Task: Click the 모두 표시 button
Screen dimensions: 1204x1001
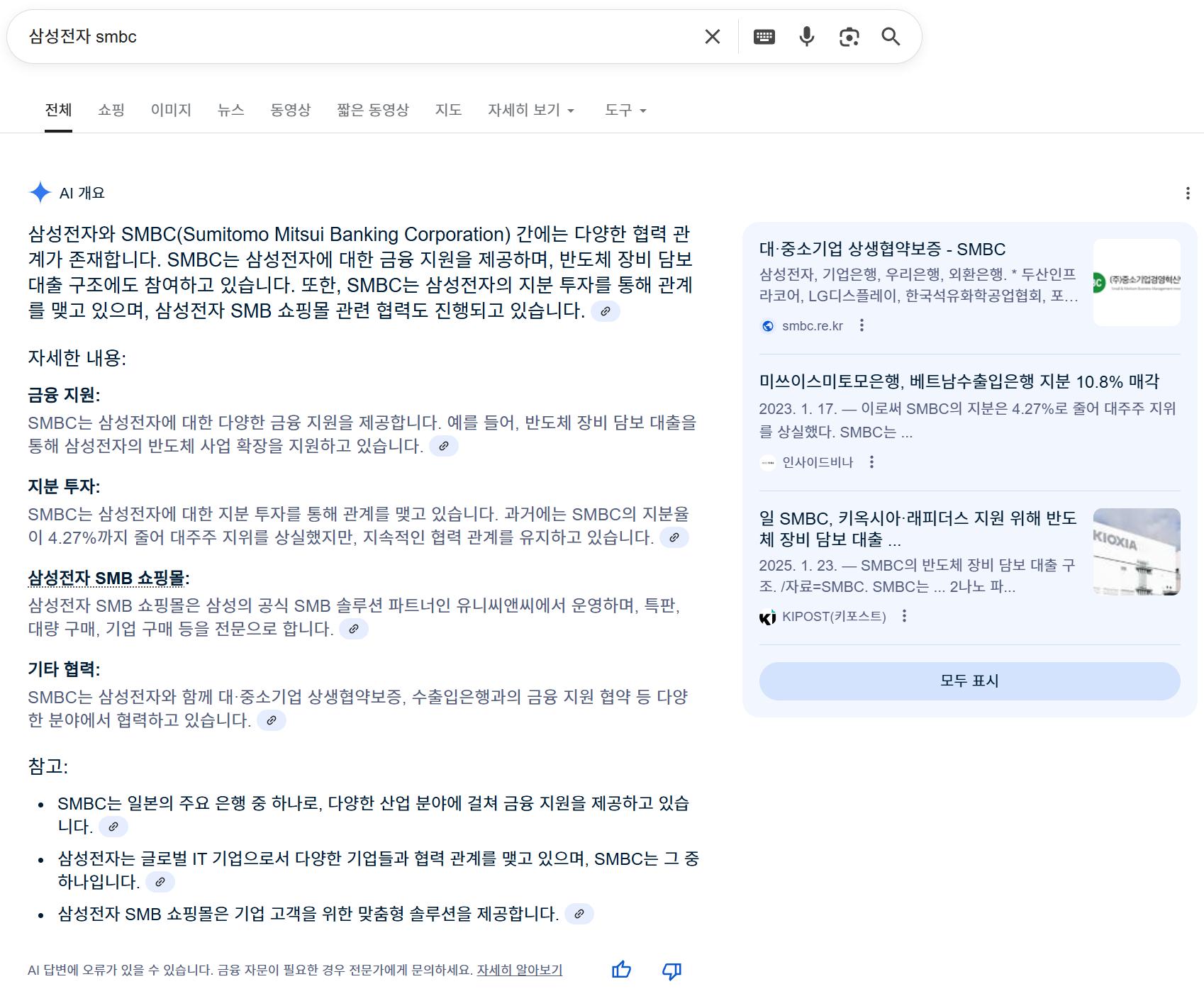Action: 969,681
